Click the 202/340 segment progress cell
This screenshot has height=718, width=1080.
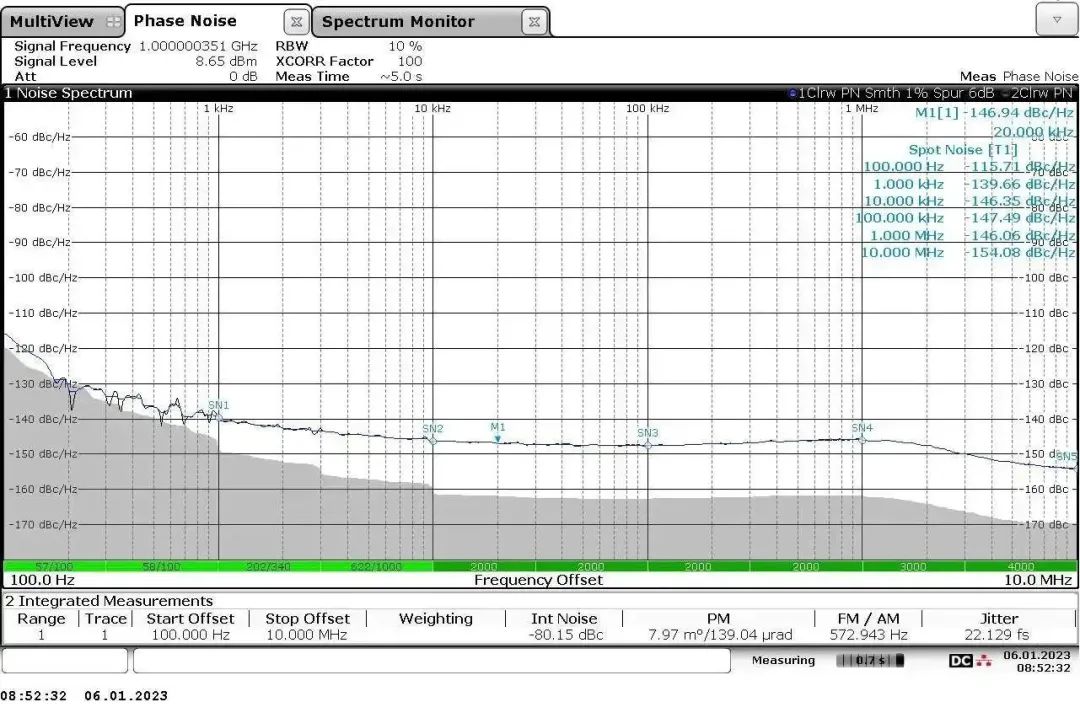269,566
